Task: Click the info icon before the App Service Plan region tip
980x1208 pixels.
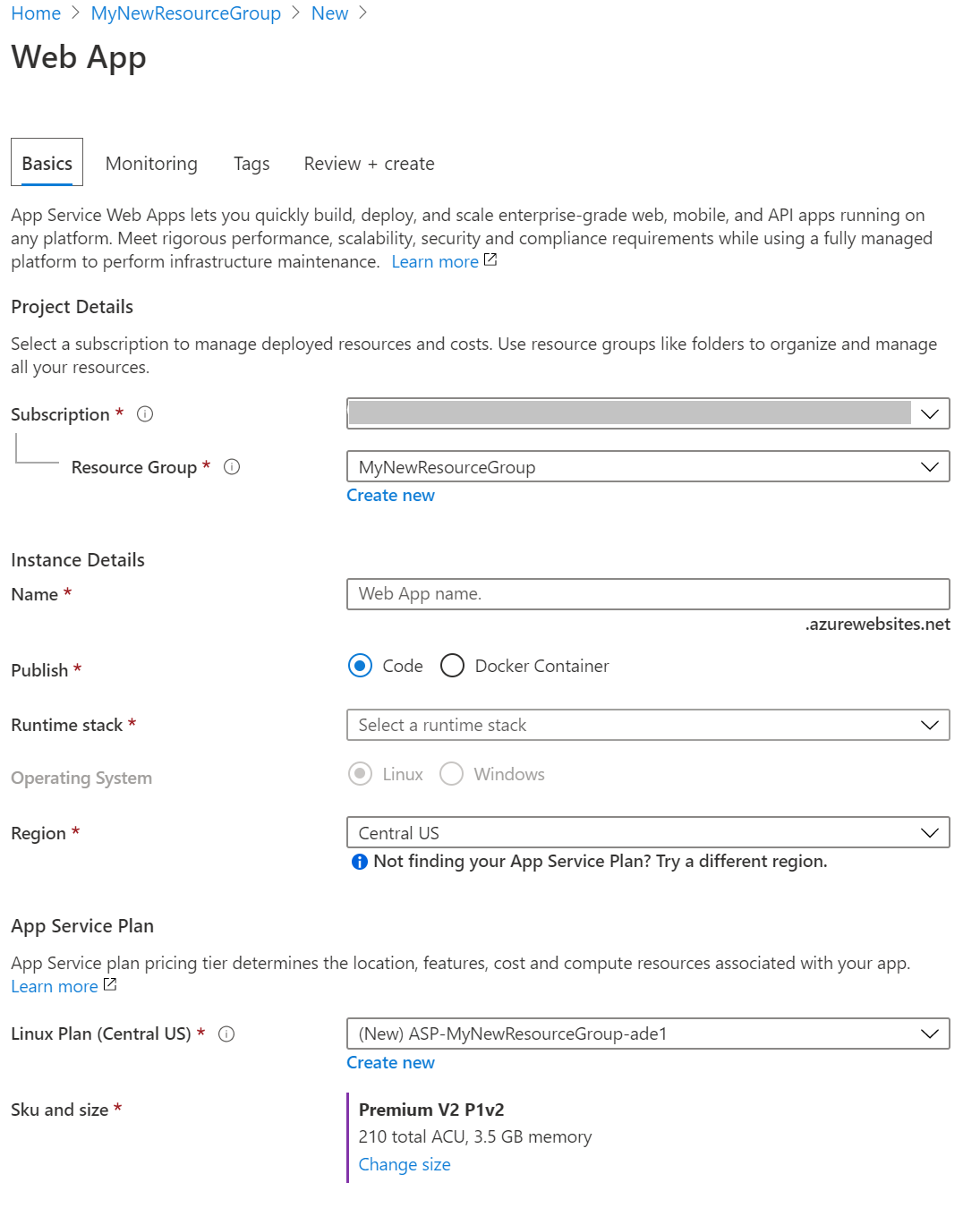Action: click(x=358, y=861)
